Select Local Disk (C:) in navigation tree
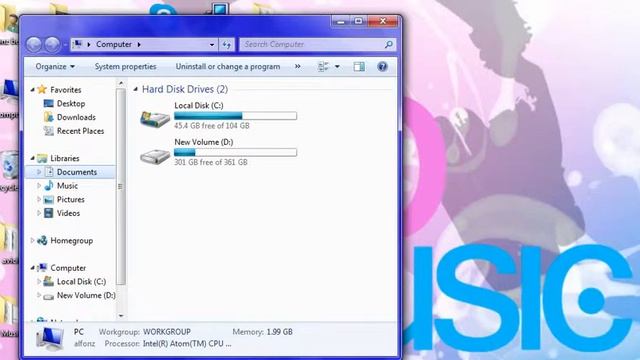This screenshot has height=360, width=640. 81,282
